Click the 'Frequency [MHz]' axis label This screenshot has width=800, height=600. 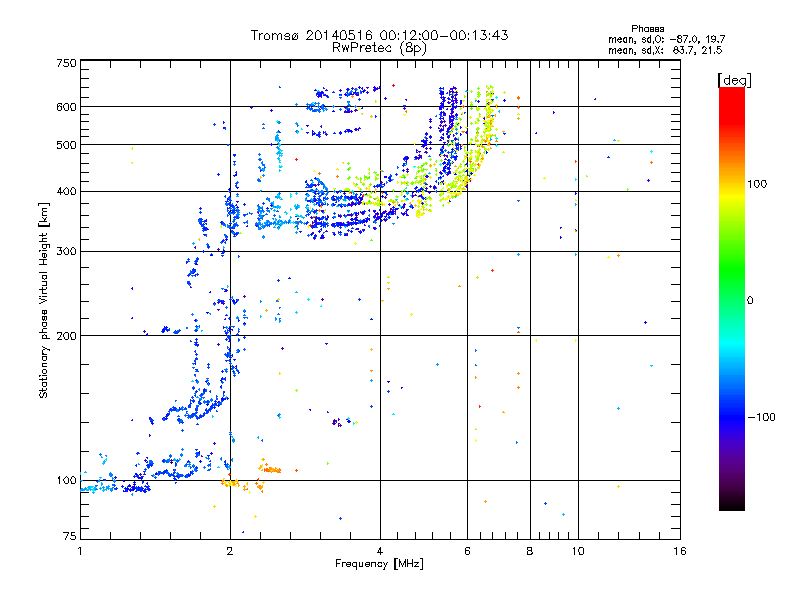(379, 564)
